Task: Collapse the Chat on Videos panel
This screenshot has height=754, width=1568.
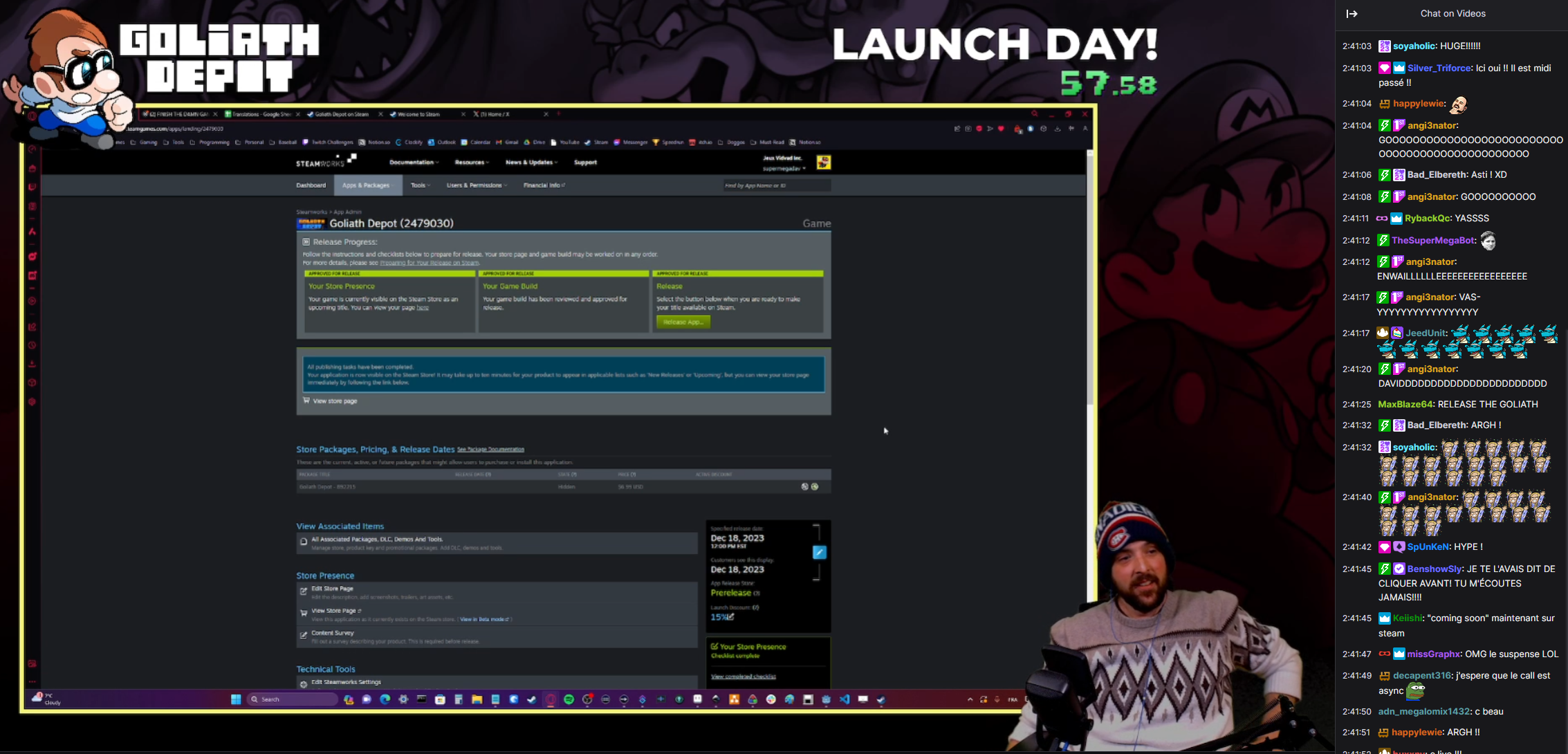Action: point(1352,14)
